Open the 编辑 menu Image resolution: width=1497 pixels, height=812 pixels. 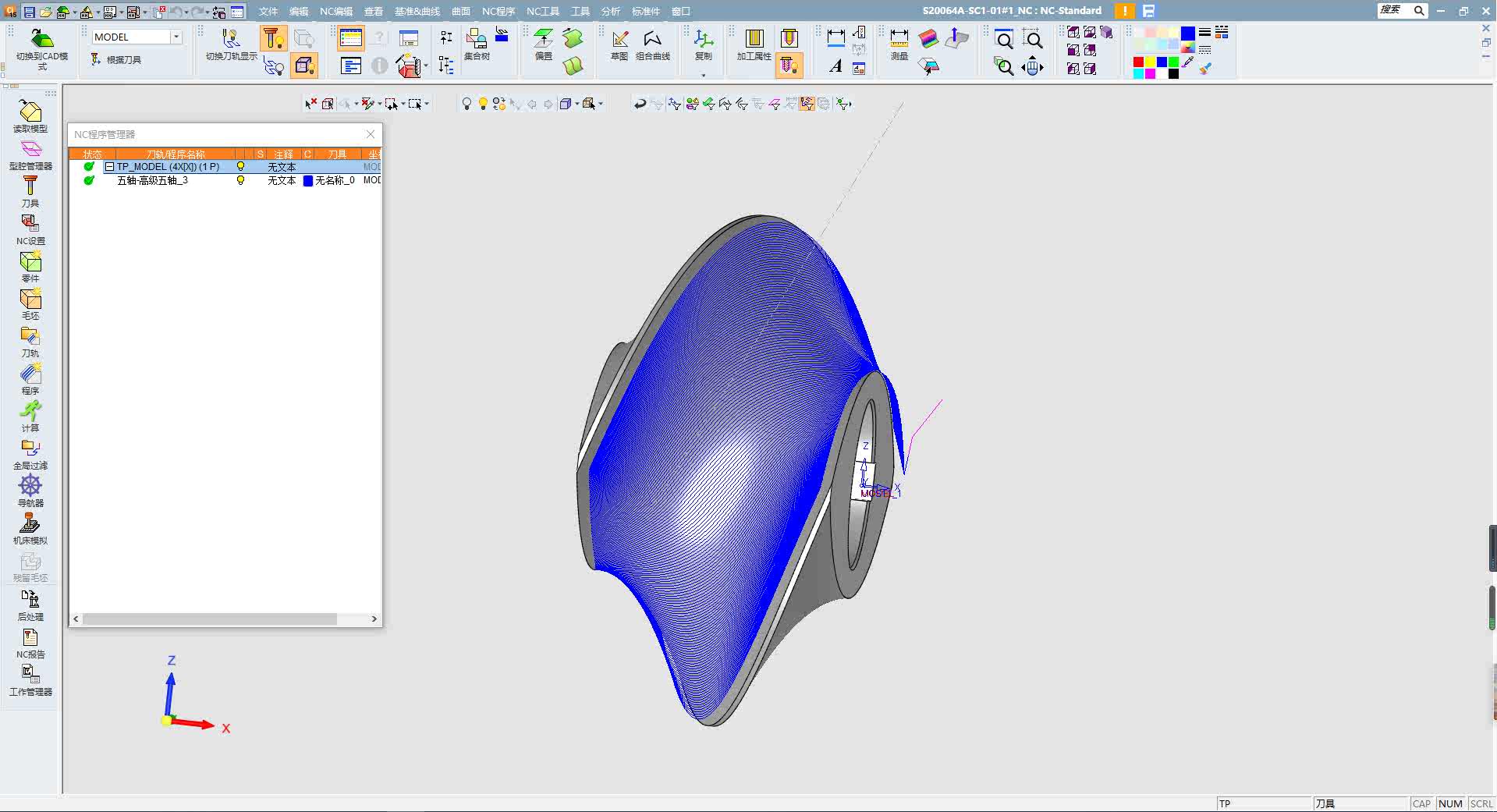pos(299,12)
